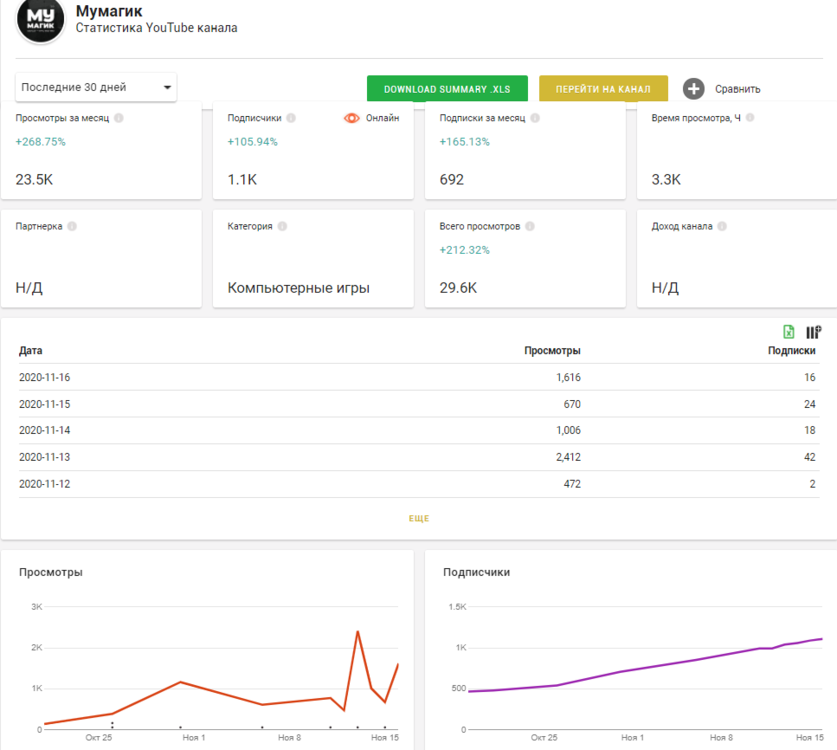Toggle the Онлайн eye indicator
Screen dimensions: 837x750
[351, 118]
